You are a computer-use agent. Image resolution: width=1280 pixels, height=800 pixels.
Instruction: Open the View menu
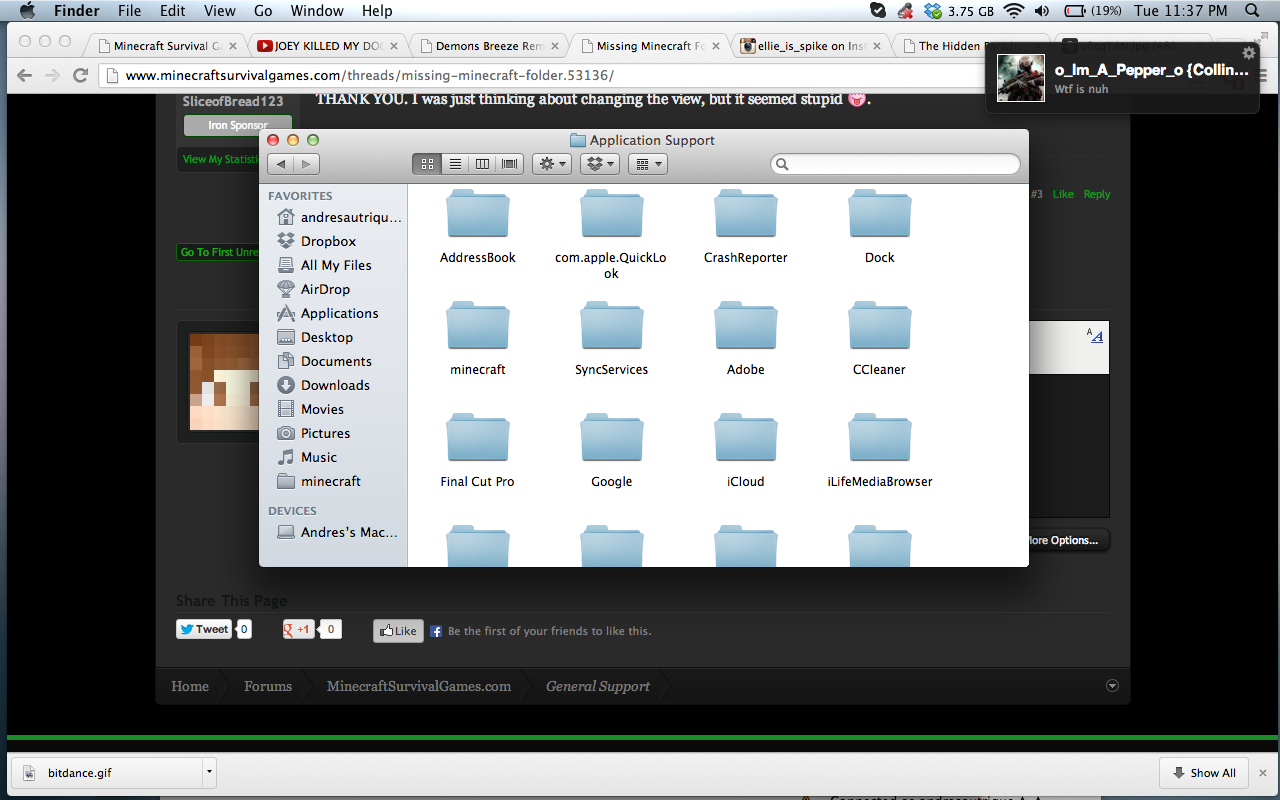[x=220, y=11]
